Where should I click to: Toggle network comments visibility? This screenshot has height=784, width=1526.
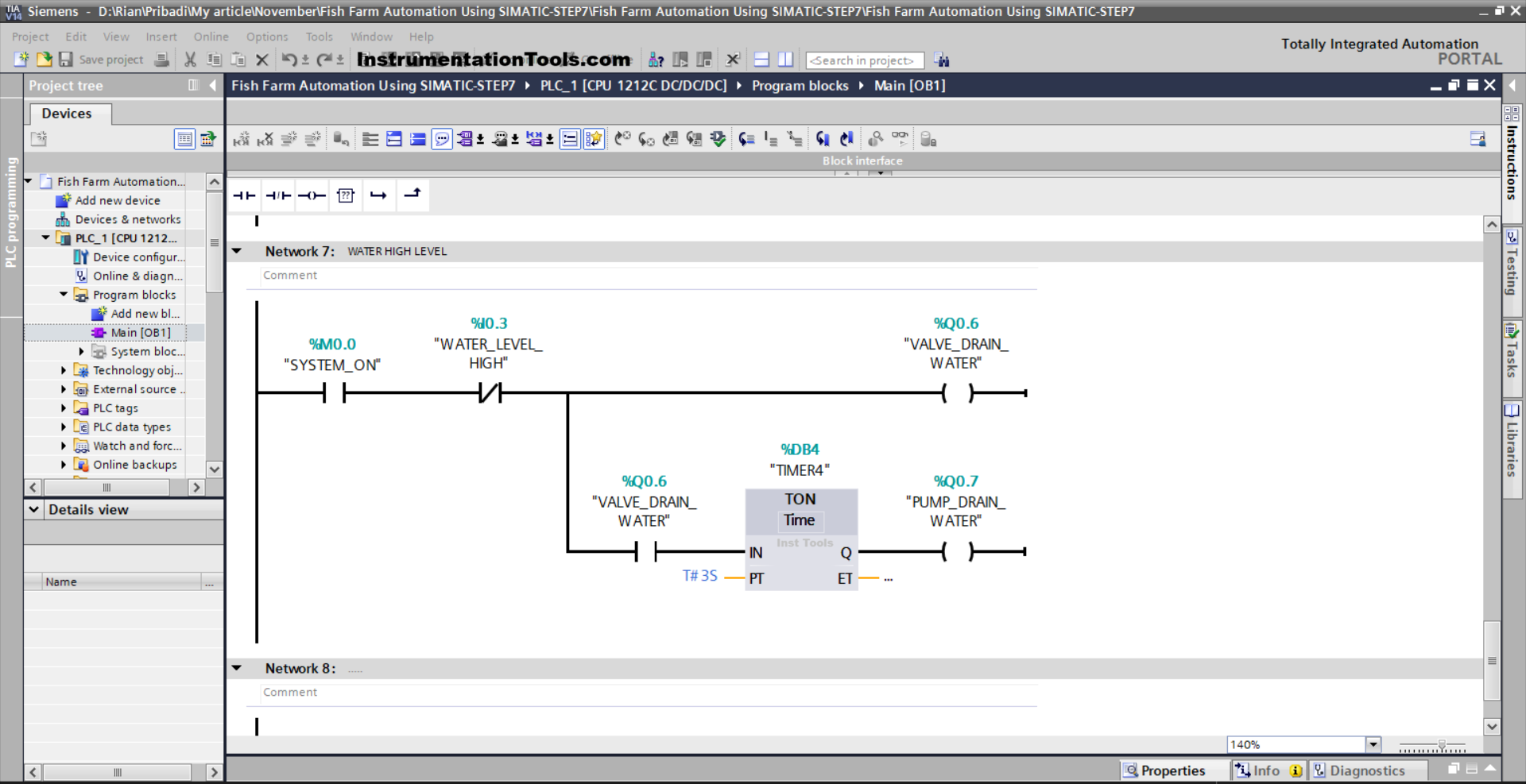pos(442,139)
